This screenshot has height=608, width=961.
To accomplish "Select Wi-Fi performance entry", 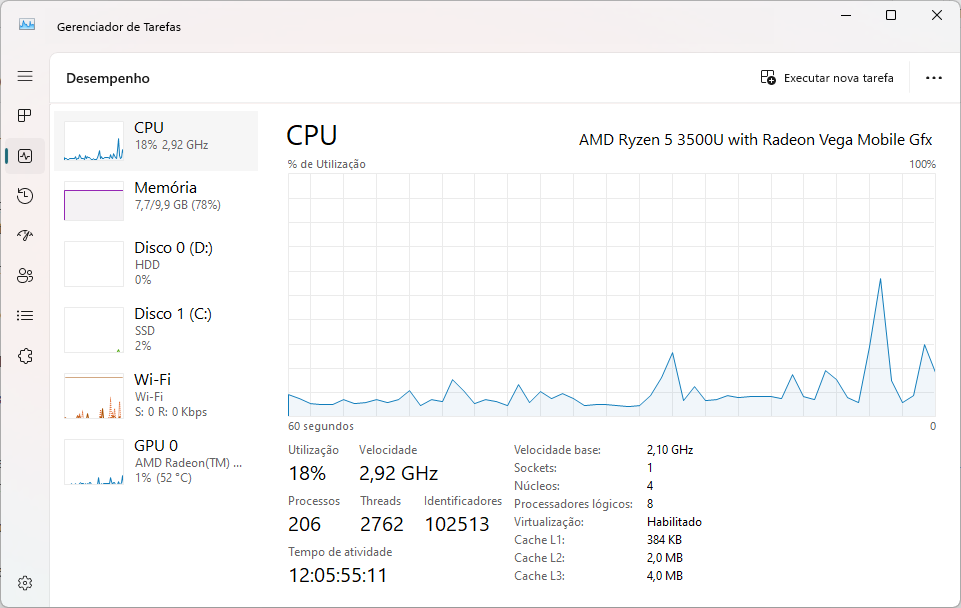I will click(156, 395).
